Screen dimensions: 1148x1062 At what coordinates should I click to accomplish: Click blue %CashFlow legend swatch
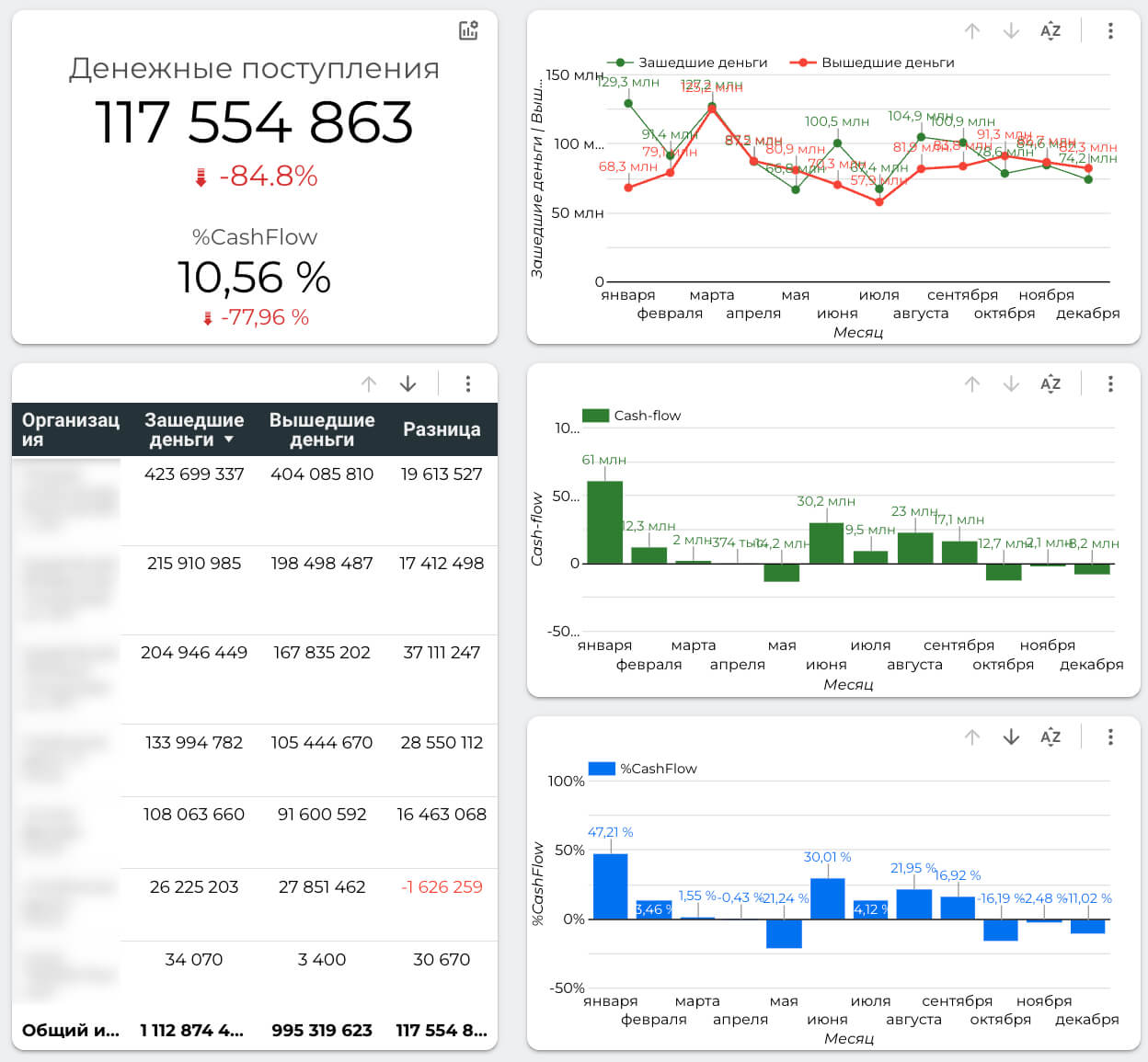coord(602,769)
